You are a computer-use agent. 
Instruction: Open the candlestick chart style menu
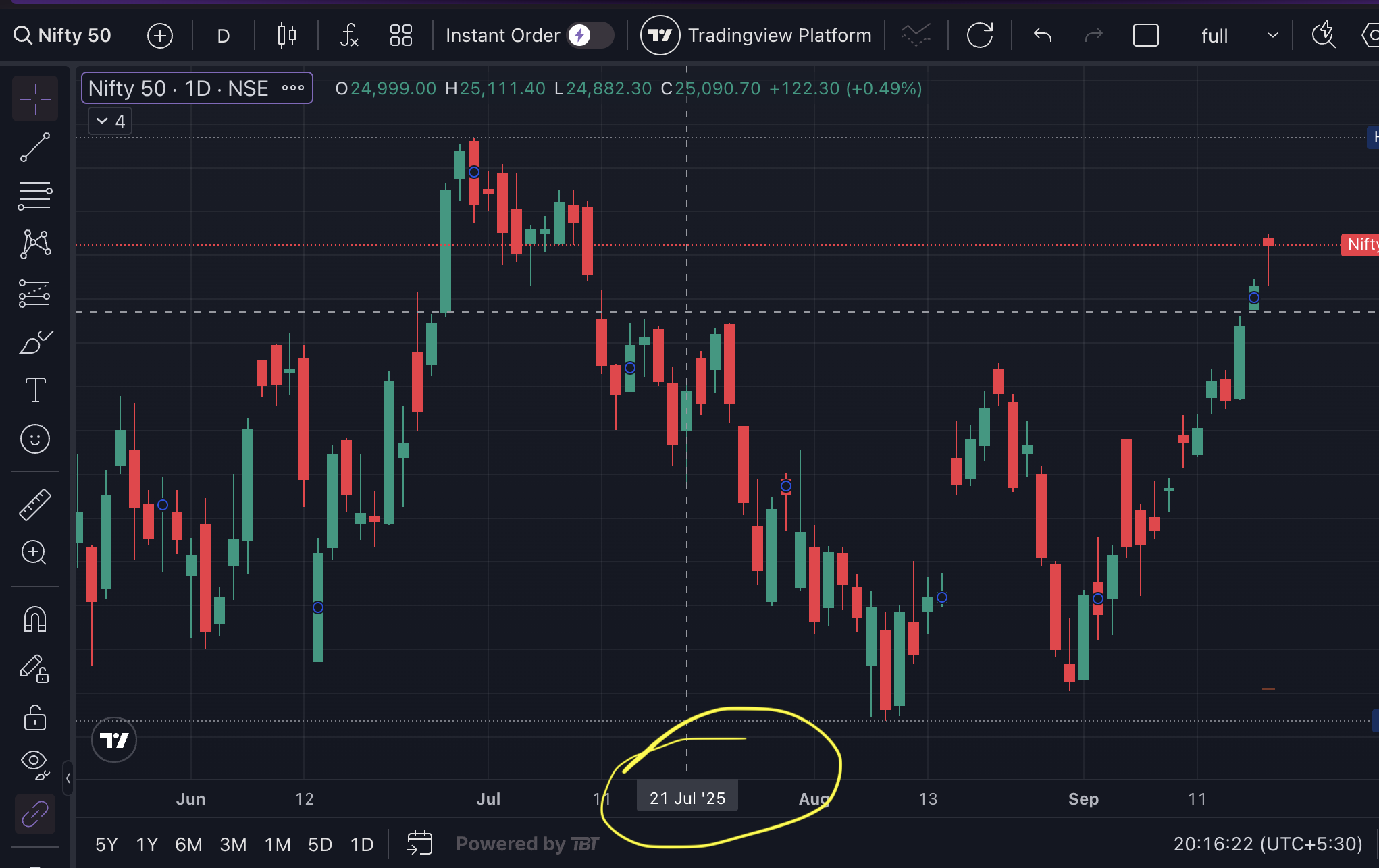287,35
